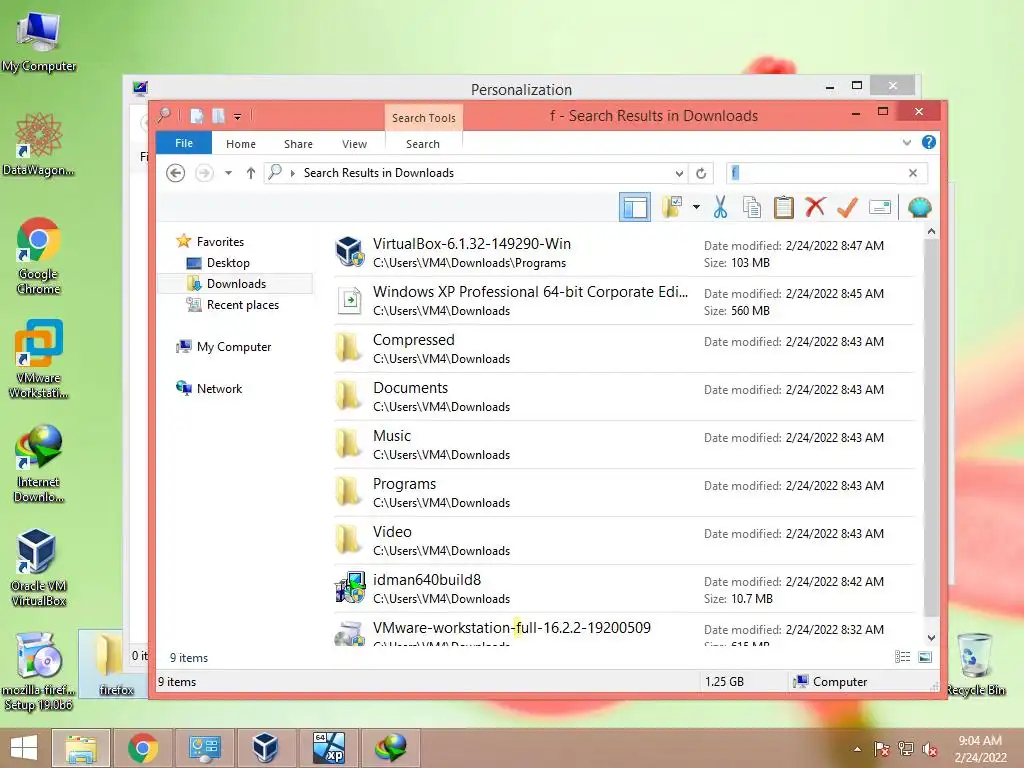This screenshot has height=768, width=1024.
Task: Select My Computer in navigation pane
Action: click(234, 347)
